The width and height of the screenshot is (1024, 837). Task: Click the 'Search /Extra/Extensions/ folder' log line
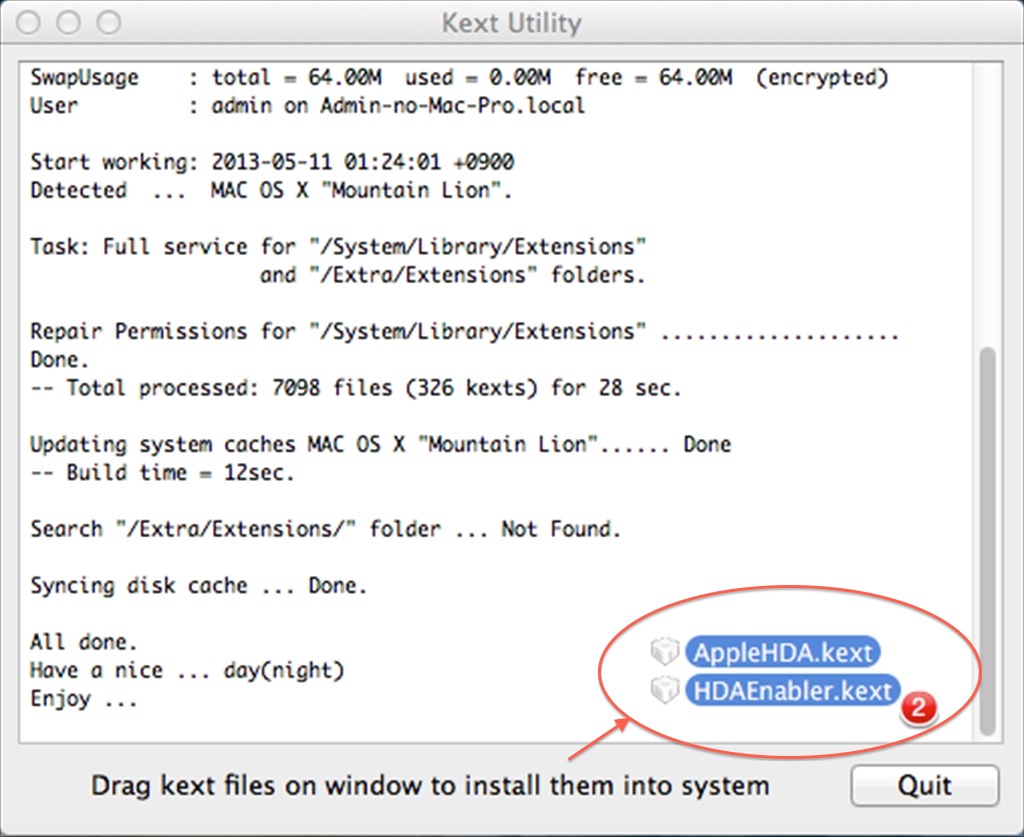click(x=325, y=529)
